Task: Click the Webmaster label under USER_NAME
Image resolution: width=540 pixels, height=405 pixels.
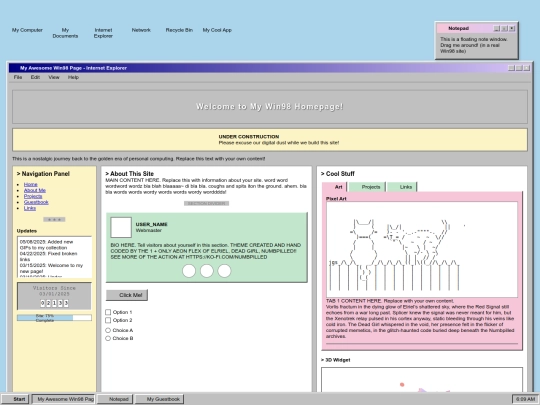Action: [148, 230]
